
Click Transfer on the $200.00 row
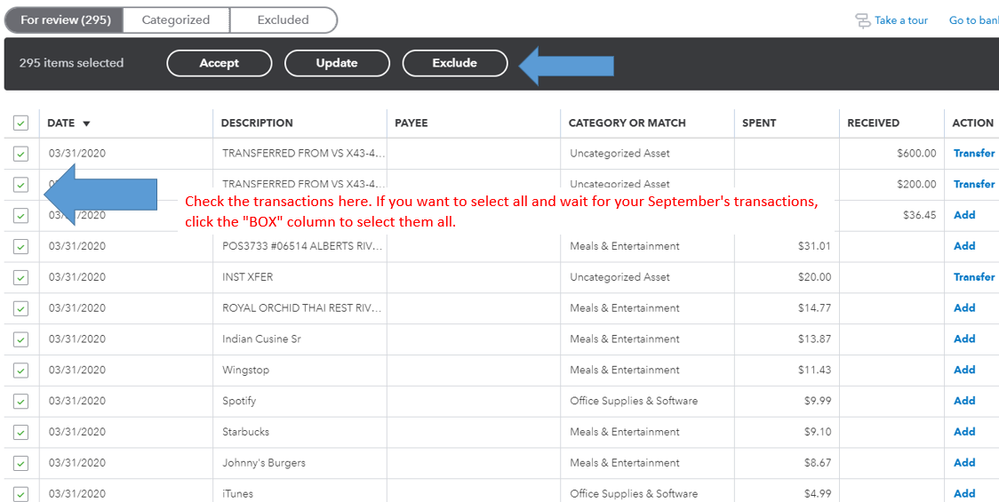click(974, 184)
